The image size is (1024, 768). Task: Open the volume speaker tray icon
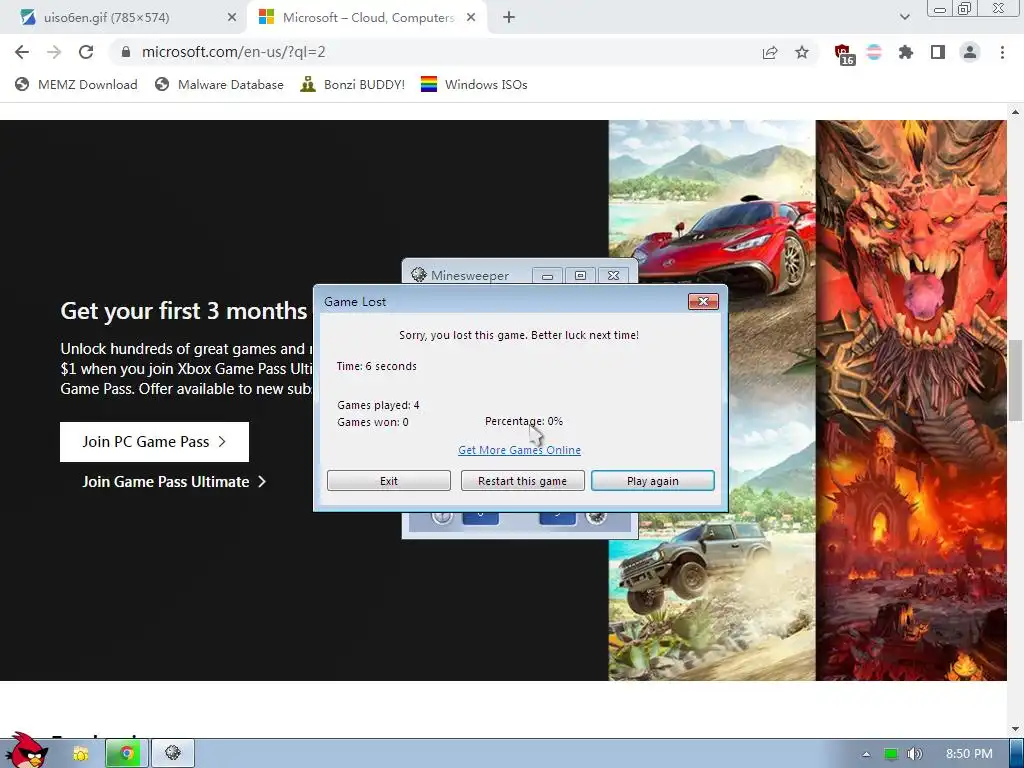[x=914, y=754]
